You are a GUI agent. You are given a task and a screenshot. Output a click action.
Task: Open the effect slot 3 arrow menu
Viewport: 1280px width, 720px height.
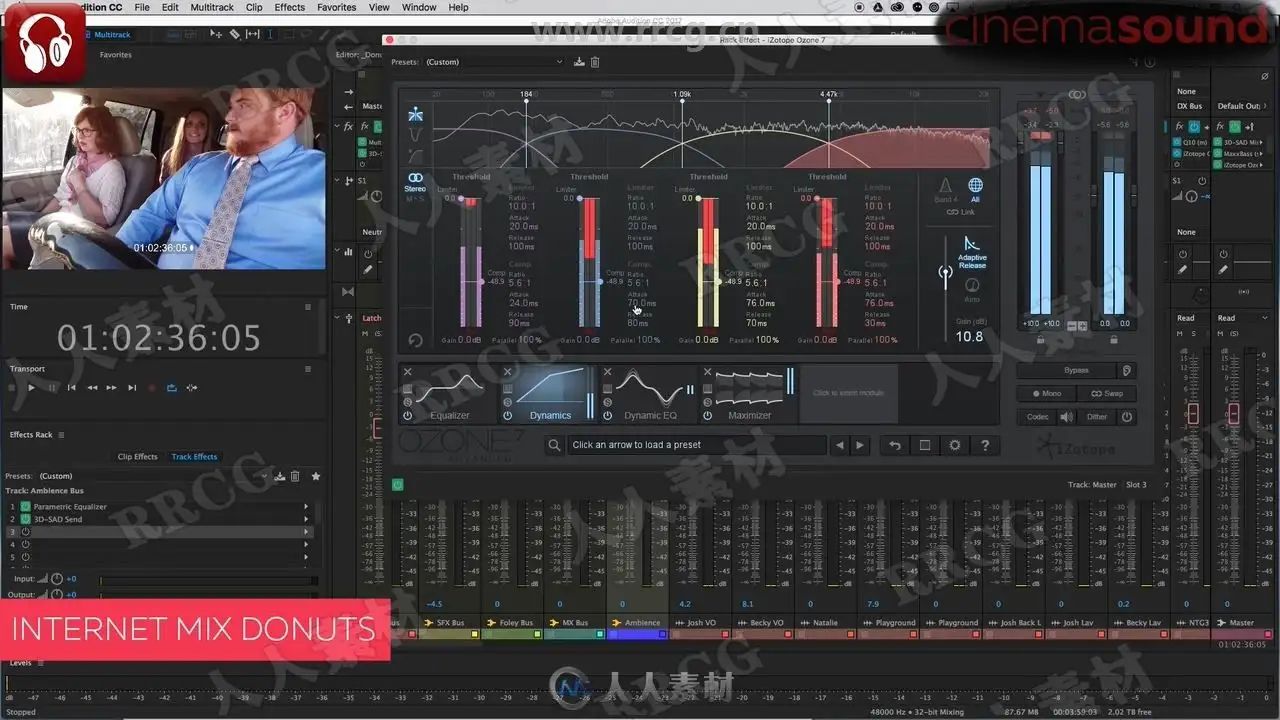(x=306, y=531)
